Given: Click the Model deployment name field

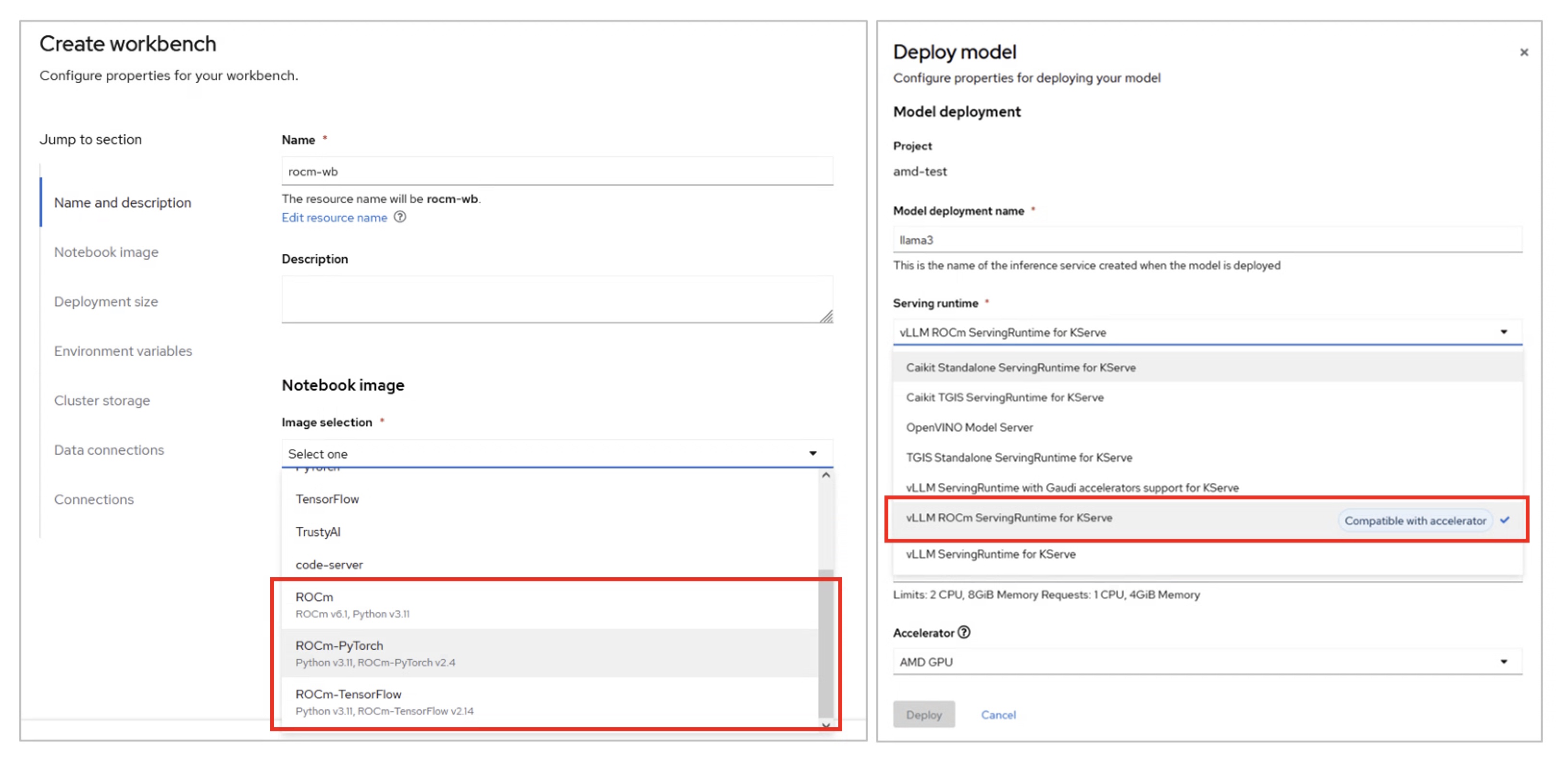Looking at the screenshot, I should tap(1207, 240).
